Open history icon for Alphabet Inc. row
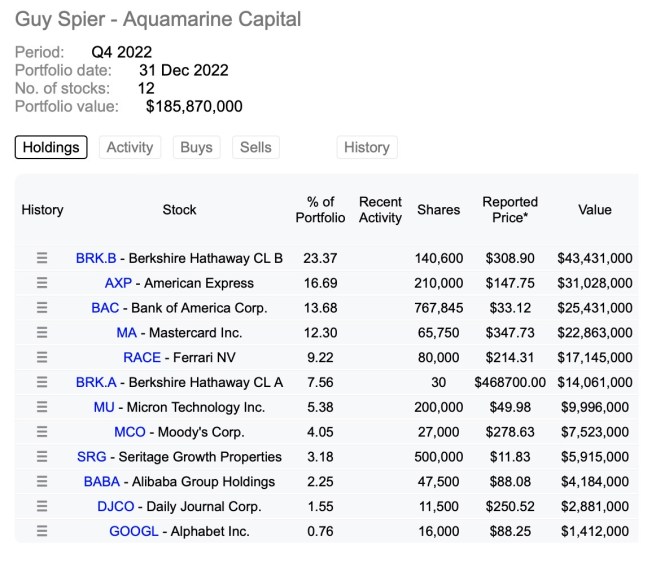The height and width of the screenshot is (563, 656). [x=42, y=531]
